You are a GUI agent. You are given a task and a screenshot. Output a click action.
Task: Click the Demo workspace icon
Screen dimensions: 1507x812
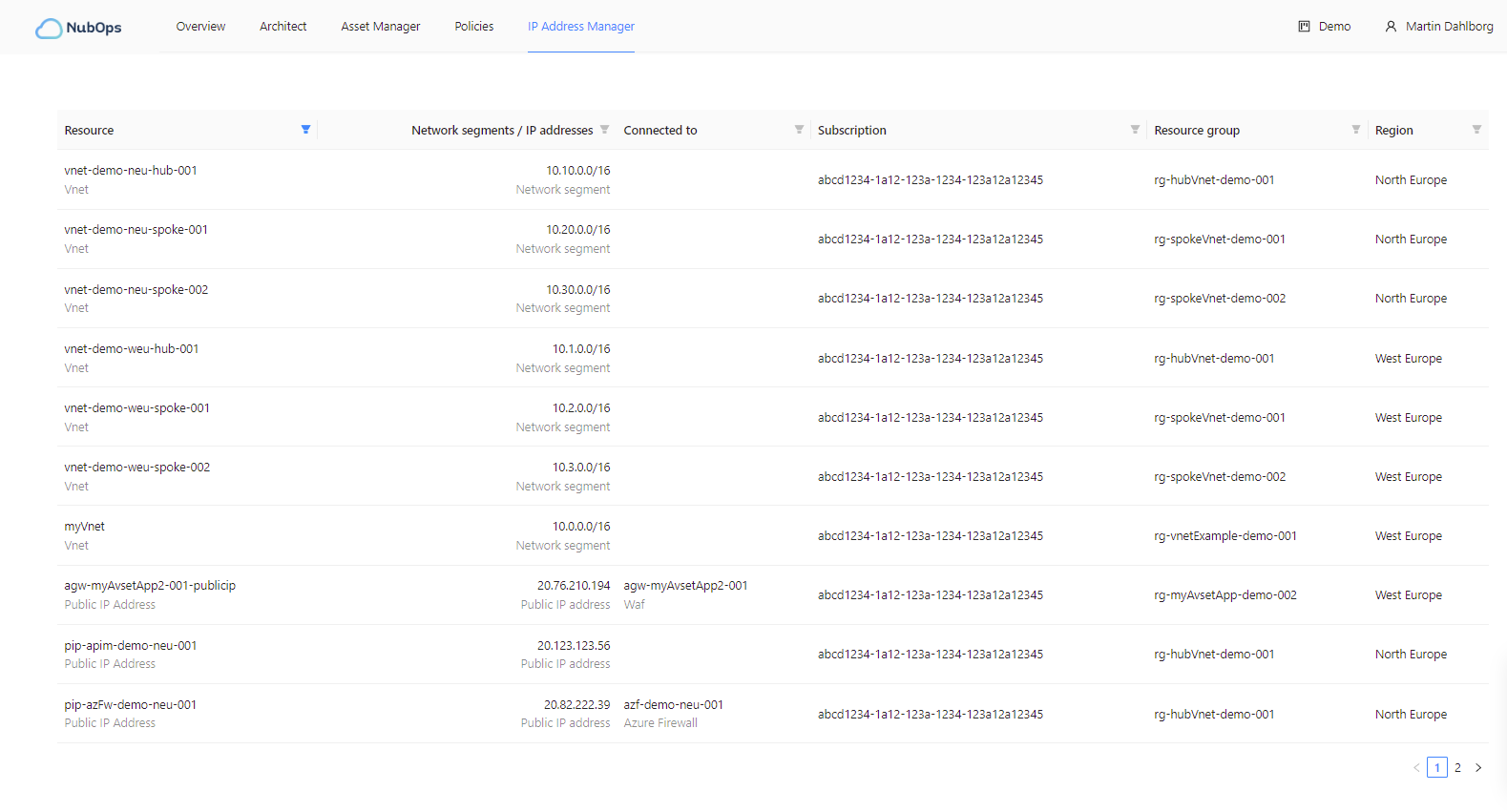click(x=1304, y=27)
